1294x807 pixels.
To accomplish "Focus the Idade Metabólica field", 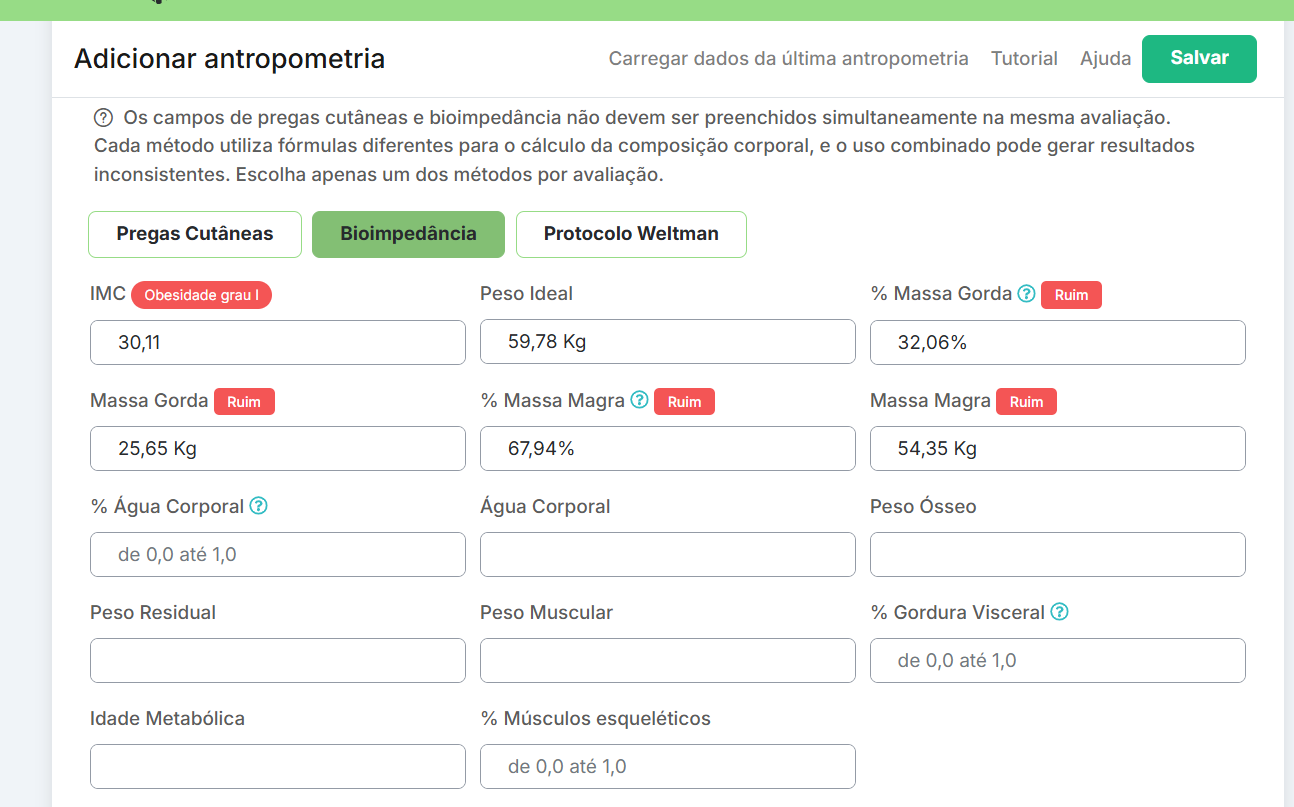I will [278, 766].
